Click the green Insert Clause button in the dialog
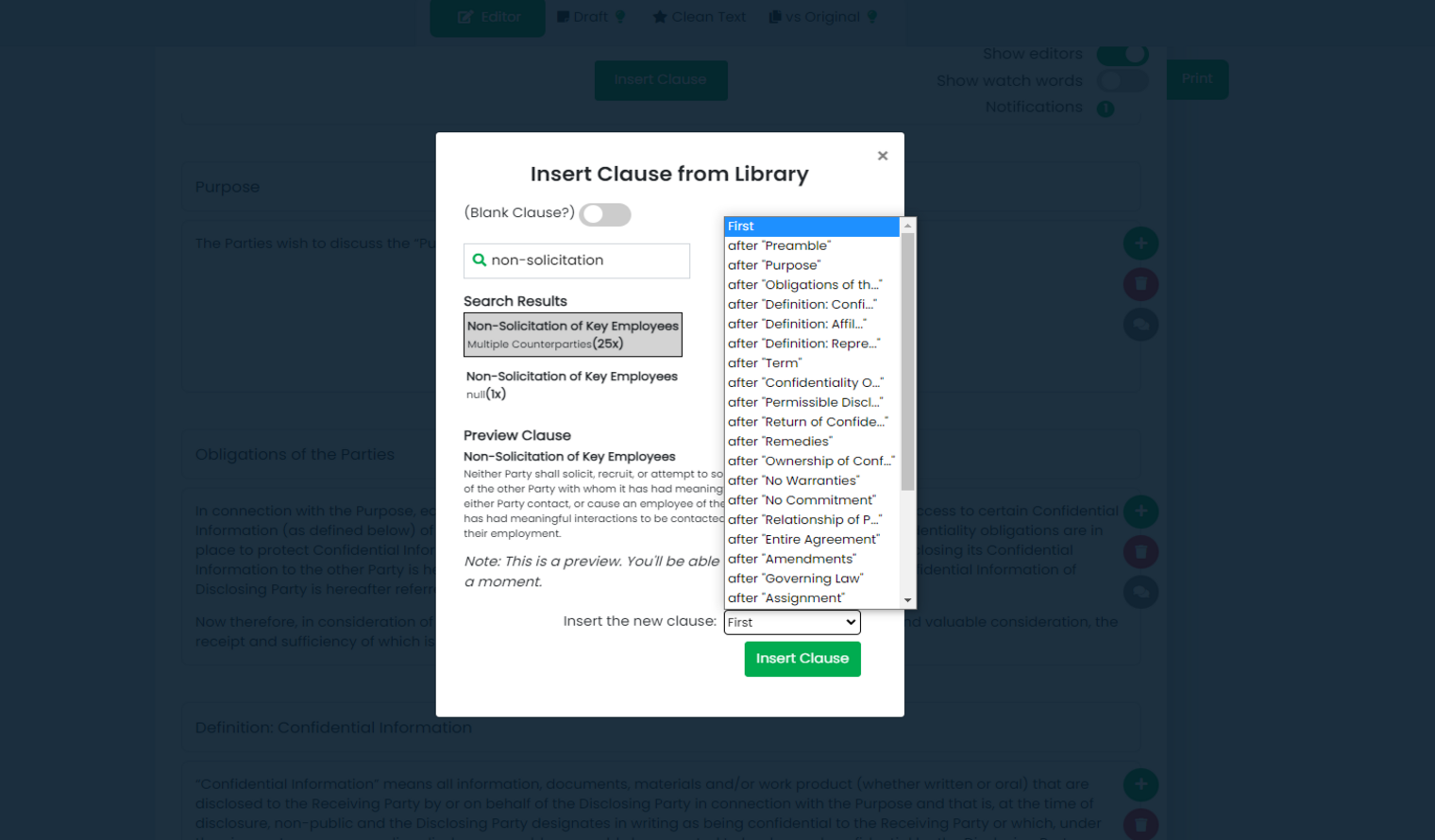1435x840 pixels. (802, 659)
